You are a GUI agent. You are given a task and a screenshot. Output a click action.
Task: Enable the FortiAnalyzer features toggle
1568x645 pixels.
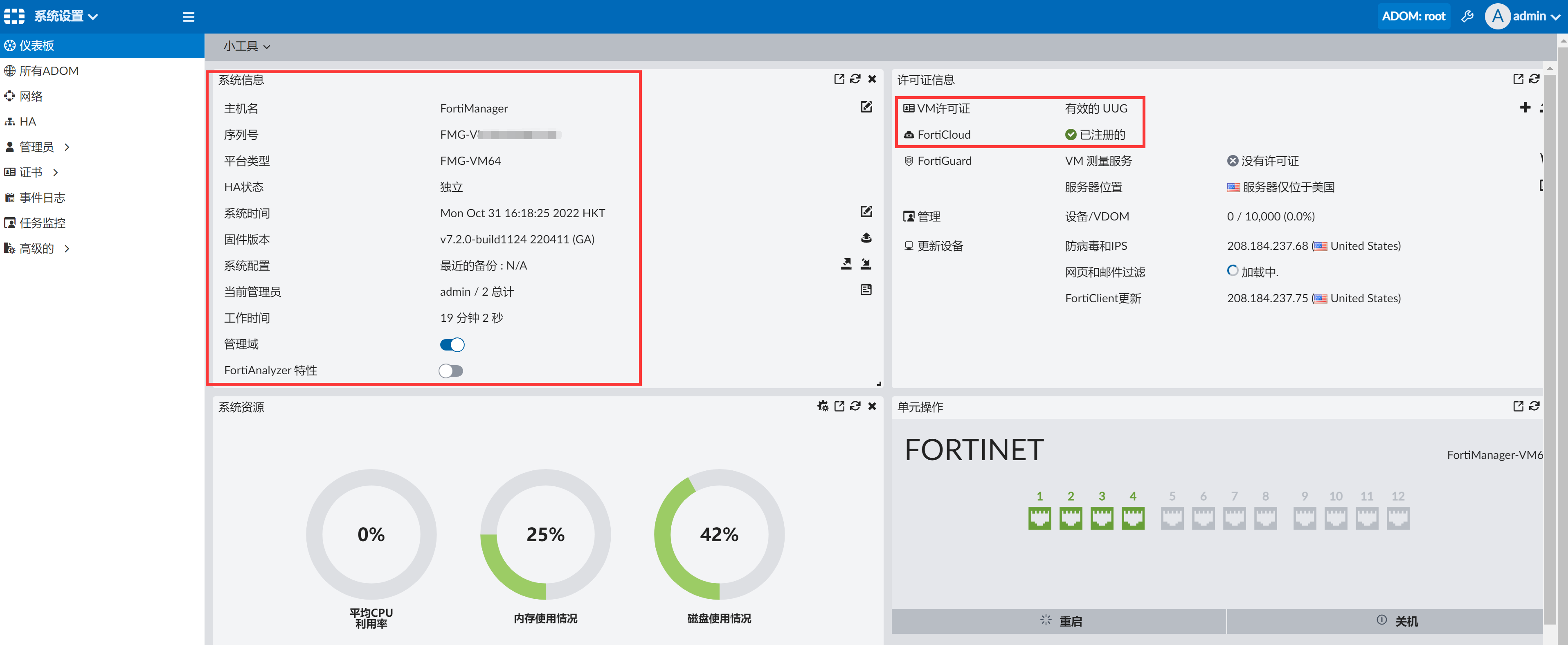point(451,371)
